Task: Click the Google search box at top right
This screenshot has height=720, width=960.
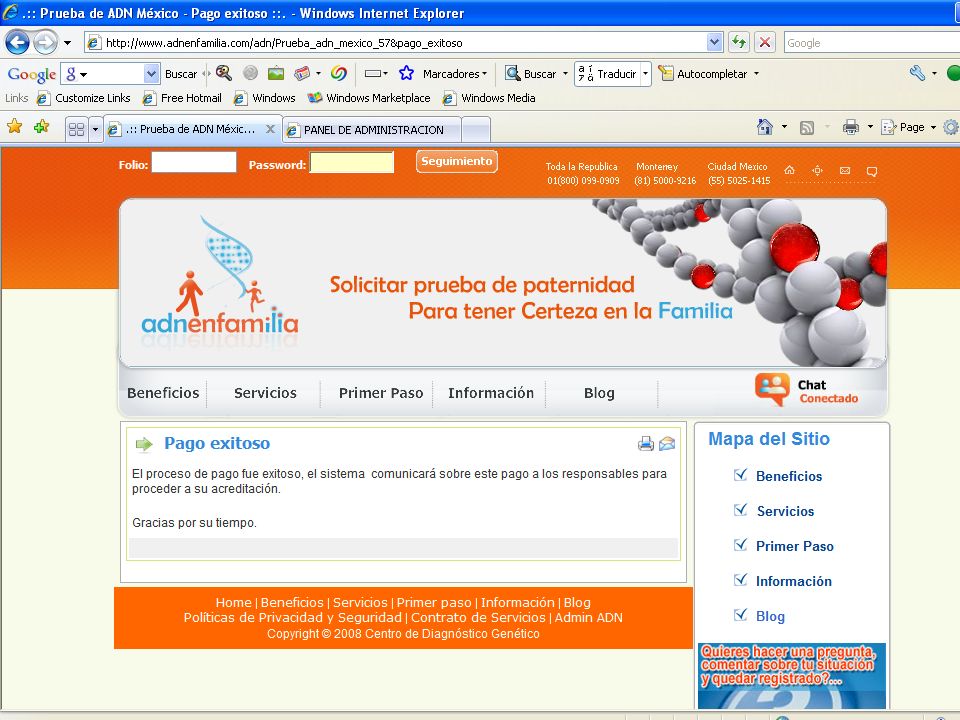Action: pos(871,43)
